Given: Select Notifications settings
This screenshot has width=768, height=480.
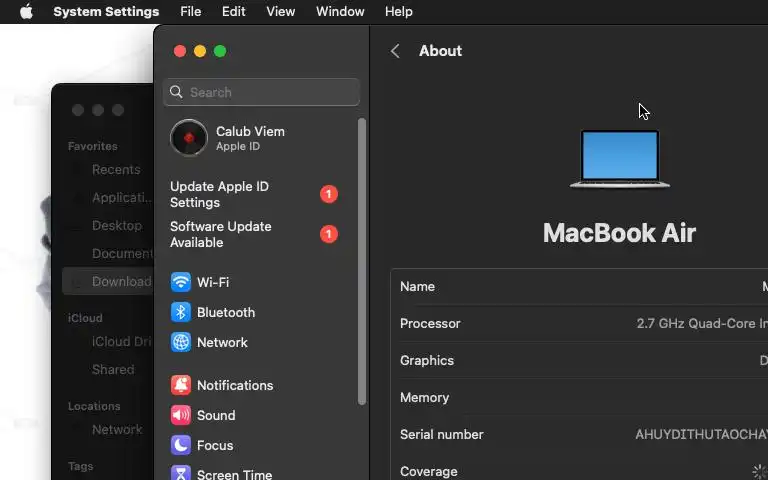Looking at the screenshot, I should [x=235, y=385].
